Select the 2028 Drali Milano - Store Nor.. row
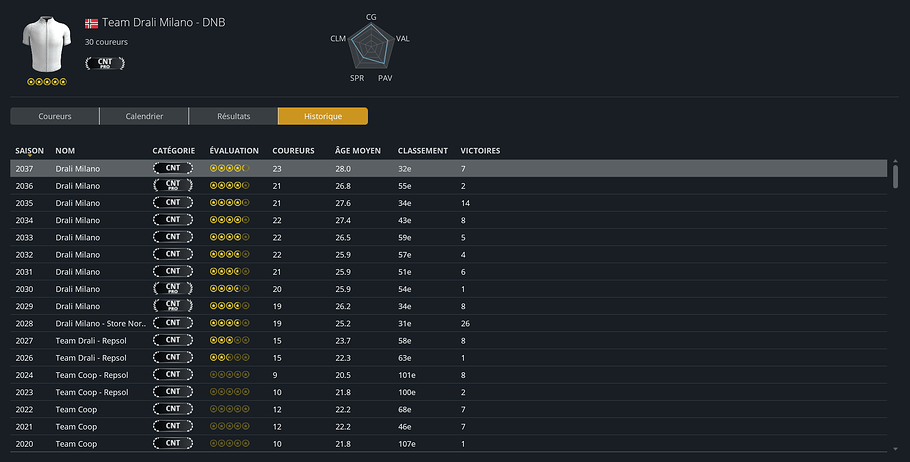The image size is (910, 462). 448,323
